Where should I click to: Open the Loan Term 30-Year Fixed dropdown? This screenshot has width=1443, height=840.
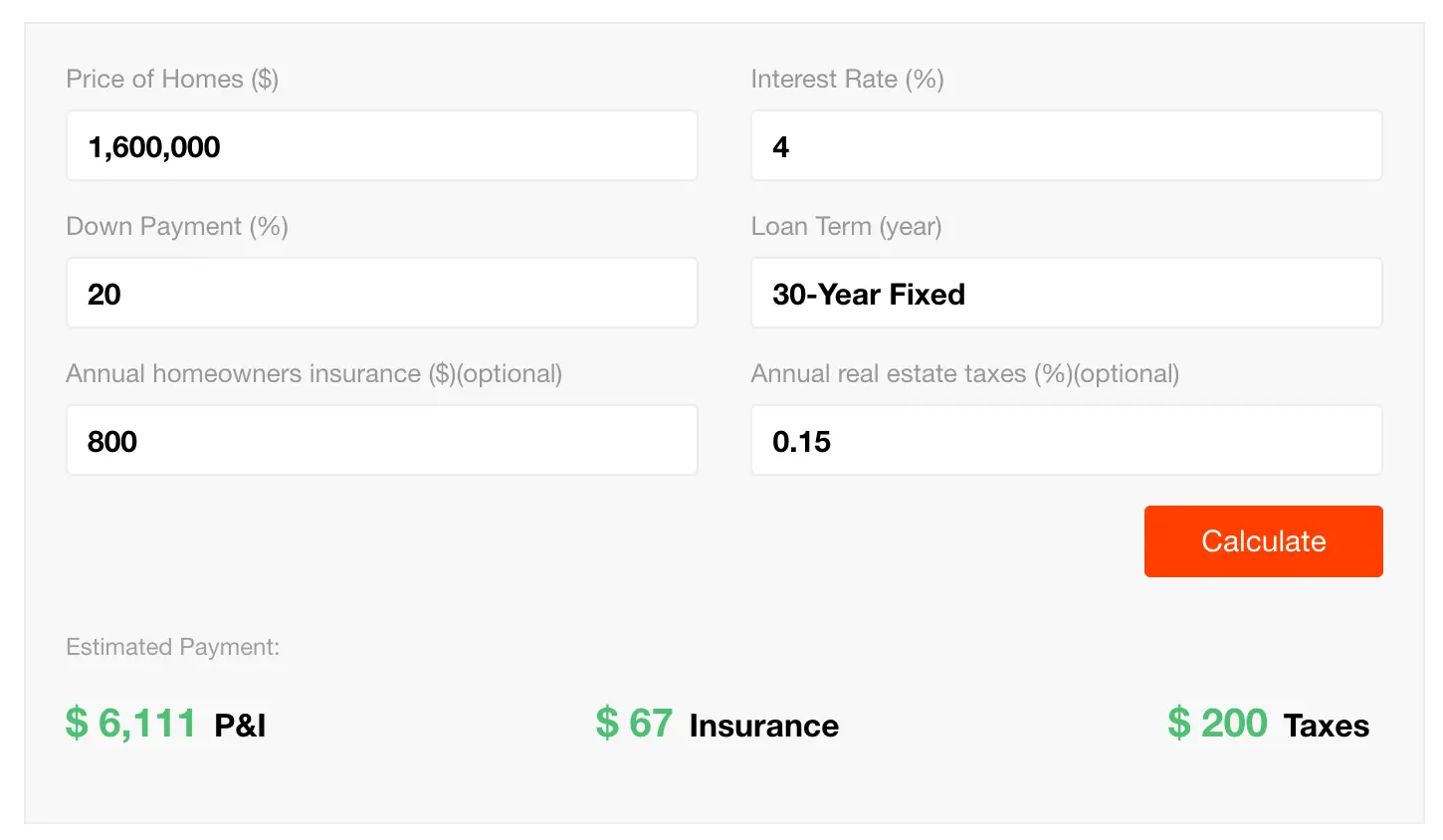(x=1066, y=294)
